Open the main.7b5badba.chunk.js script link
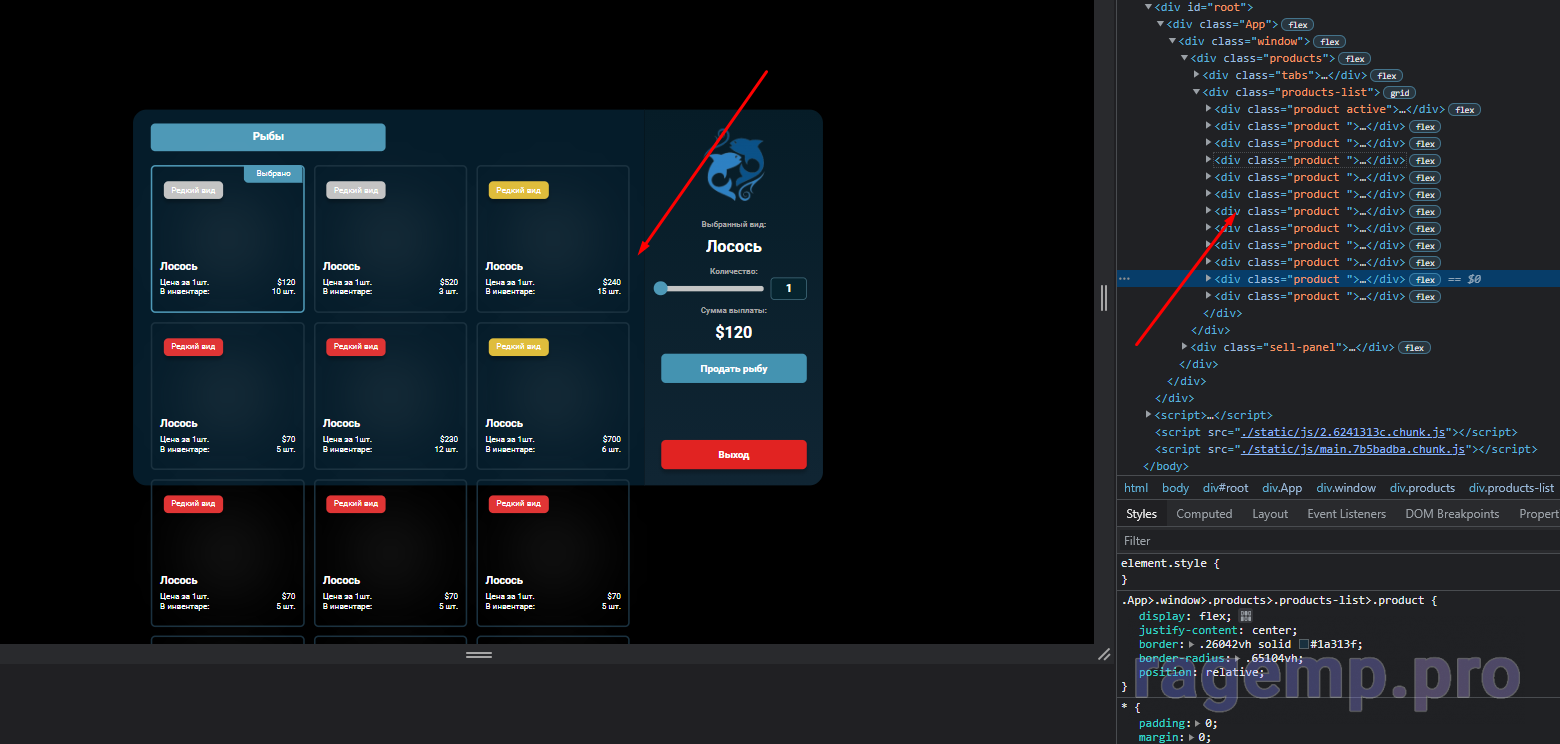 pos(1352,449)
